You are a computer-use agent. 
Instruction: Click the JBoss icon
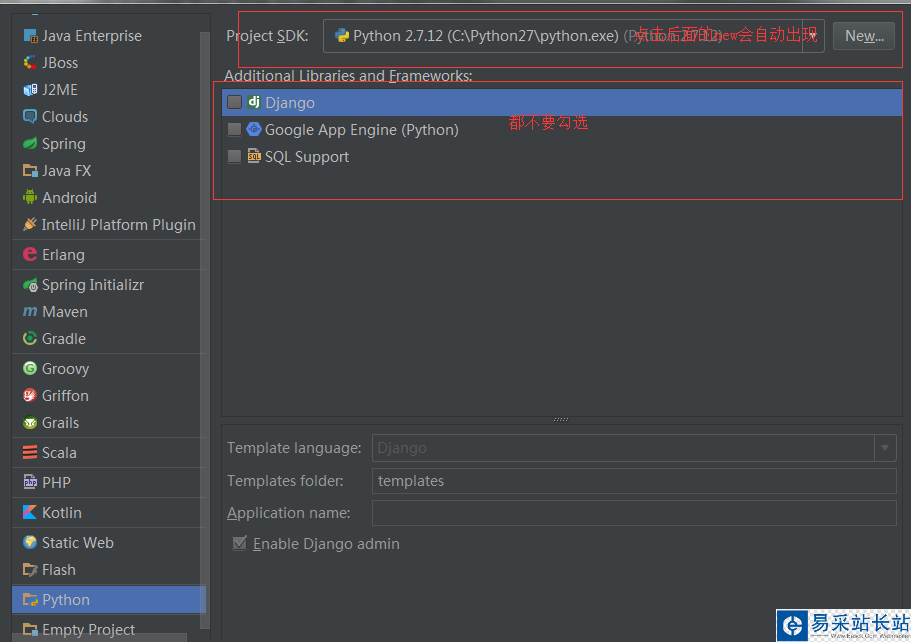tap(30, 63)
